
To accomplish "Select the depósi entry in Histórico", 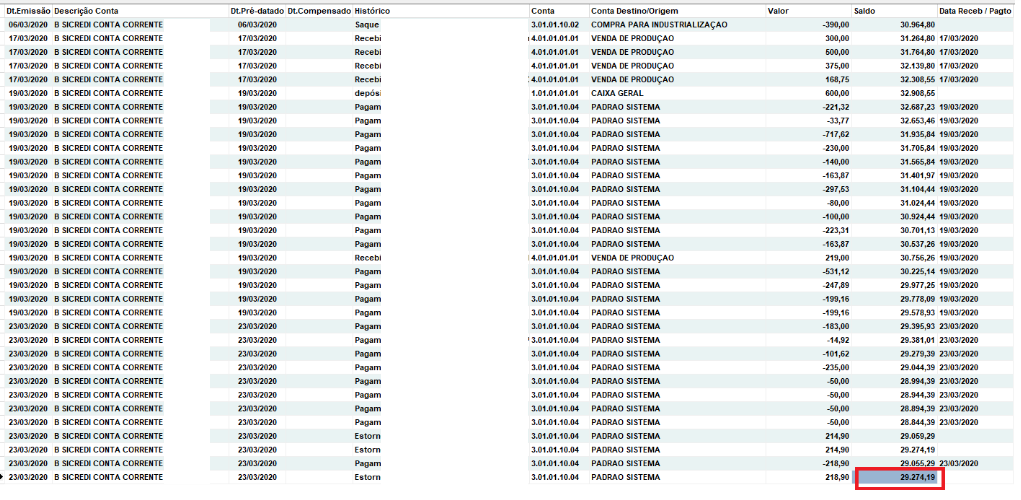I will 368,92.
